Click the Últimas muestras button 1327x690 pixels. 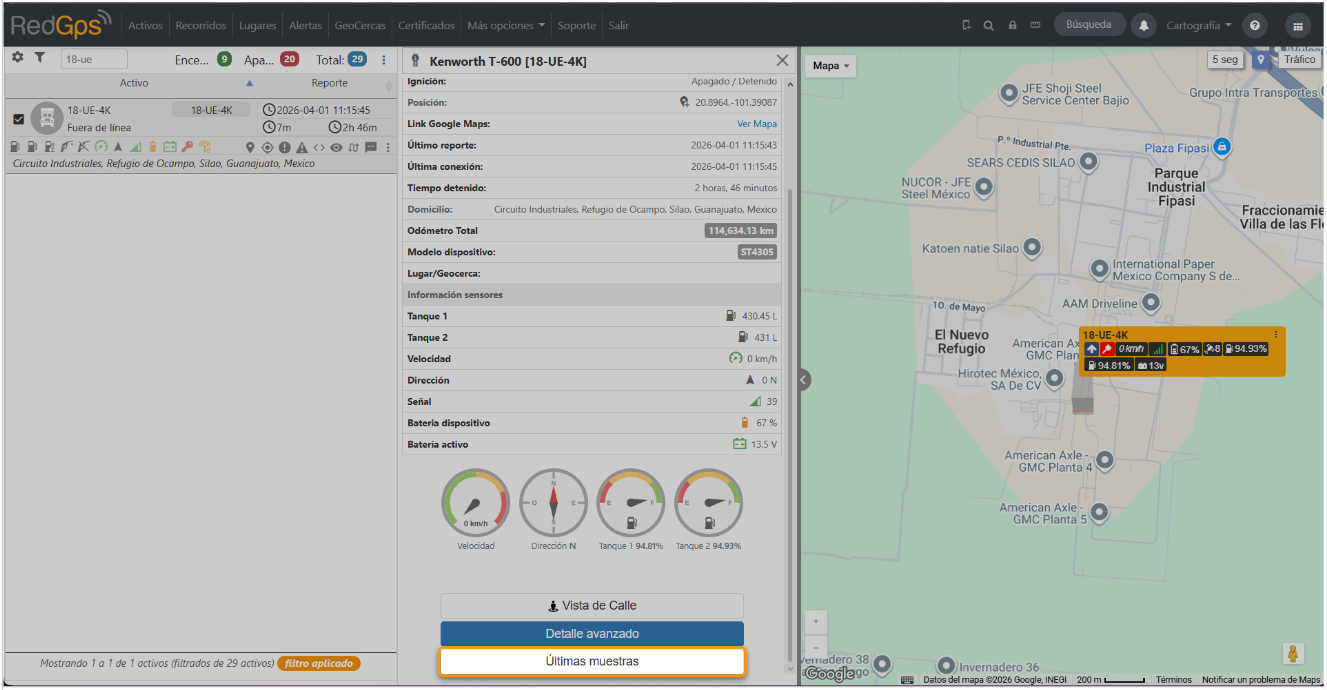(592, 661)
